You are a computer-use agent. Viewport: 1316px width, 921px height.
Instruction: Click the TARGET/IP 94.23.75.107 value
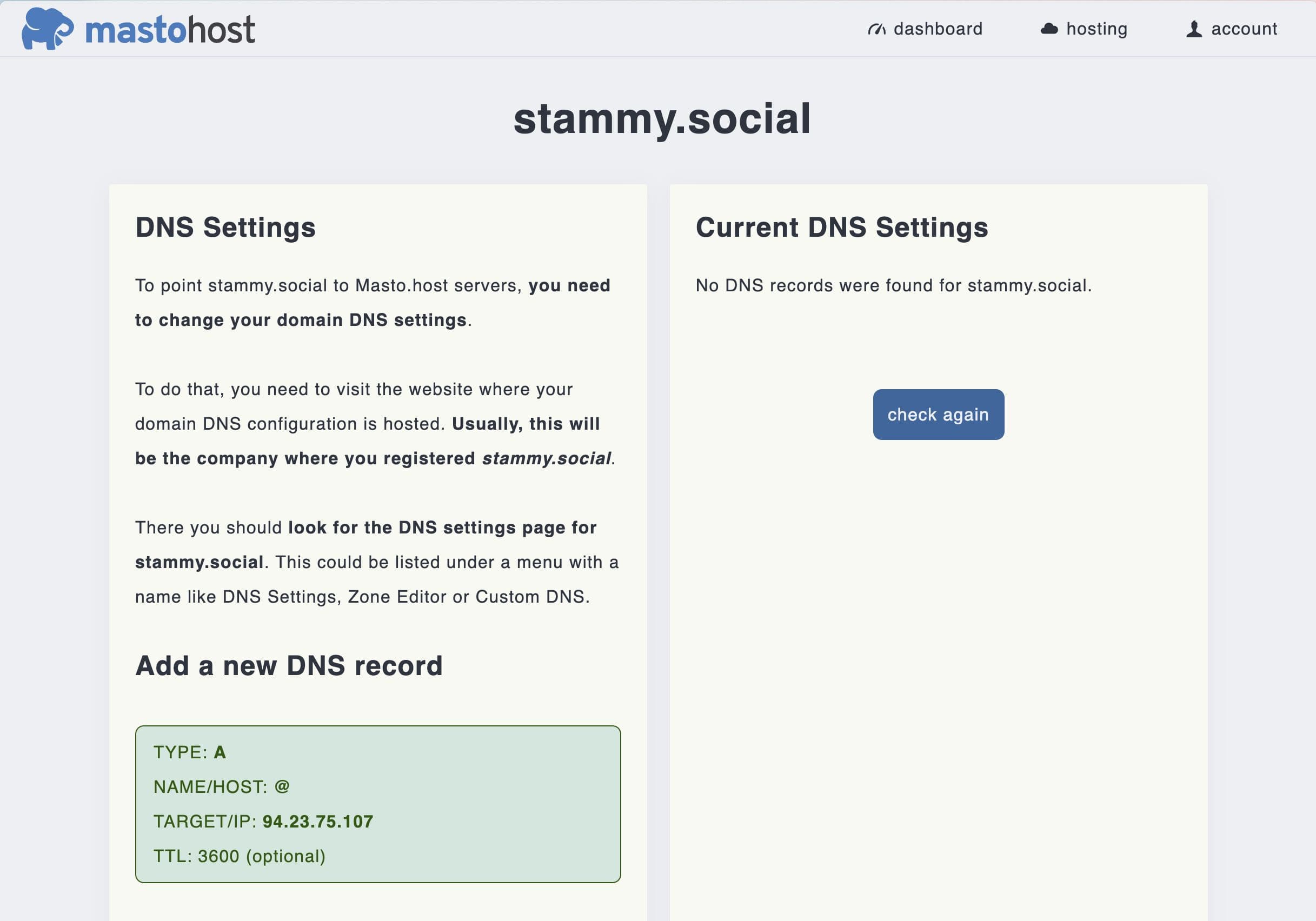(x=317, y=821)
